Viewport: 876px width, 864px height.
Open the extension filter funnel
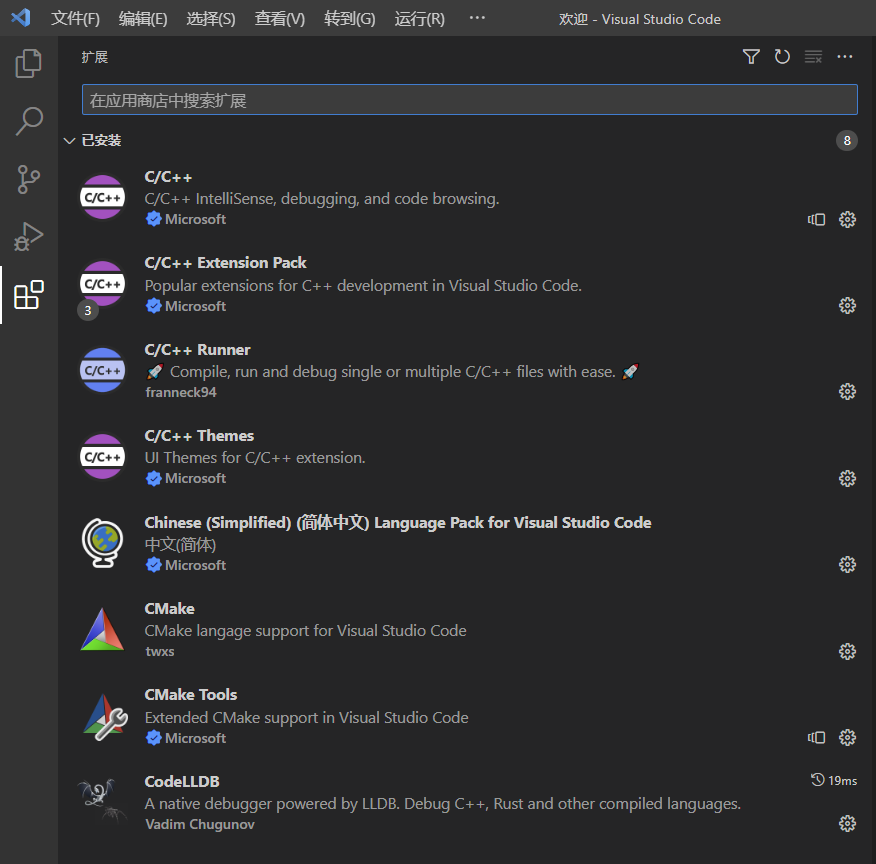751,56
